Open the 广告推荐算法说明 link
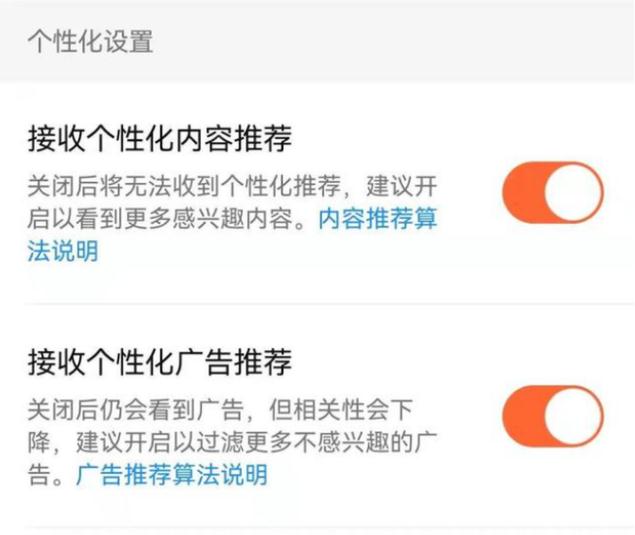Viewport: 635px width, 535px height. 172,475
